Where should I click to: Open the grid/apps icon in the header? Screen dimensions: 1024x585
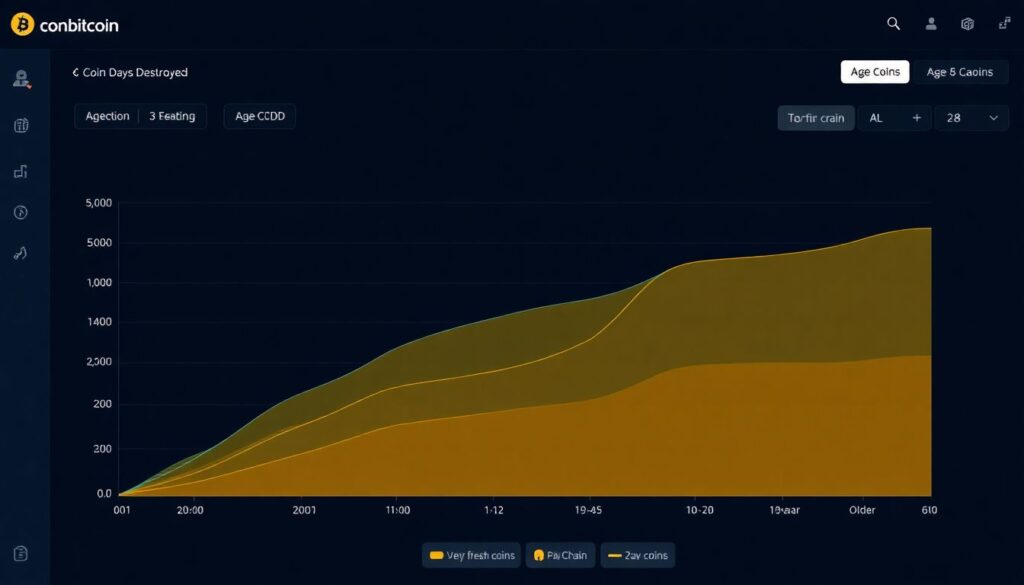coord(966,23)
